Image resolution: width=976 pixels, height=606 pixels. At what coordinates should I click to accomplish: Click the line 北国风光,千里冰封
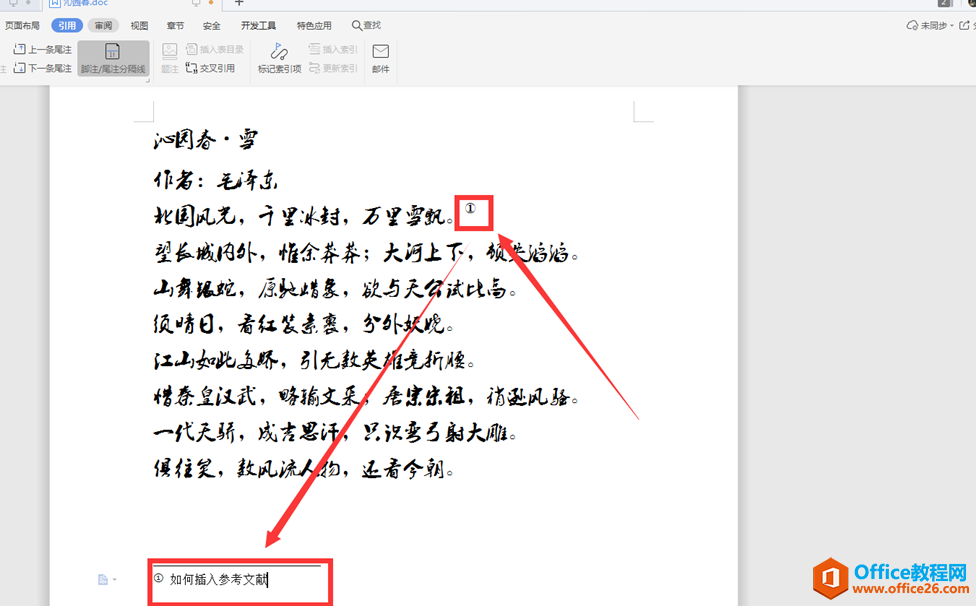tap(304, 217)
